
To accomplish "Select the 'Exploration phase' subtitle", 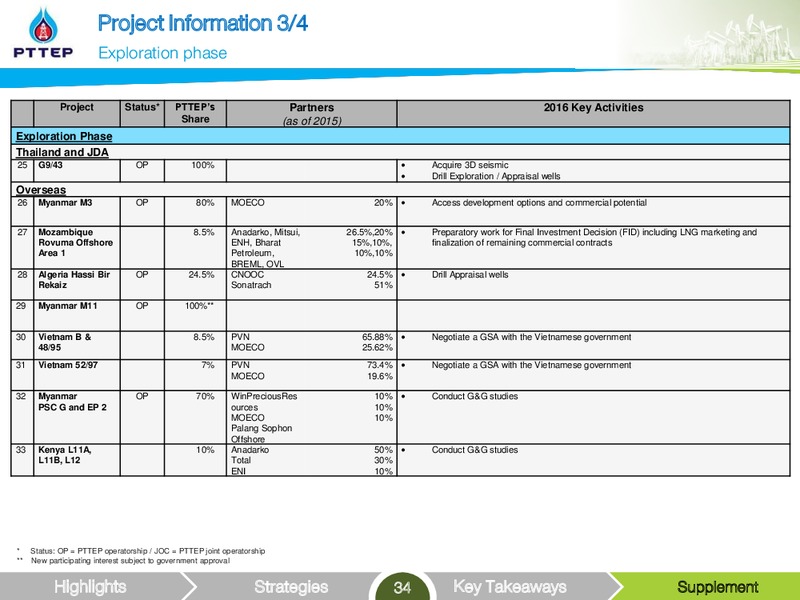I will click(x=163, y=53).
